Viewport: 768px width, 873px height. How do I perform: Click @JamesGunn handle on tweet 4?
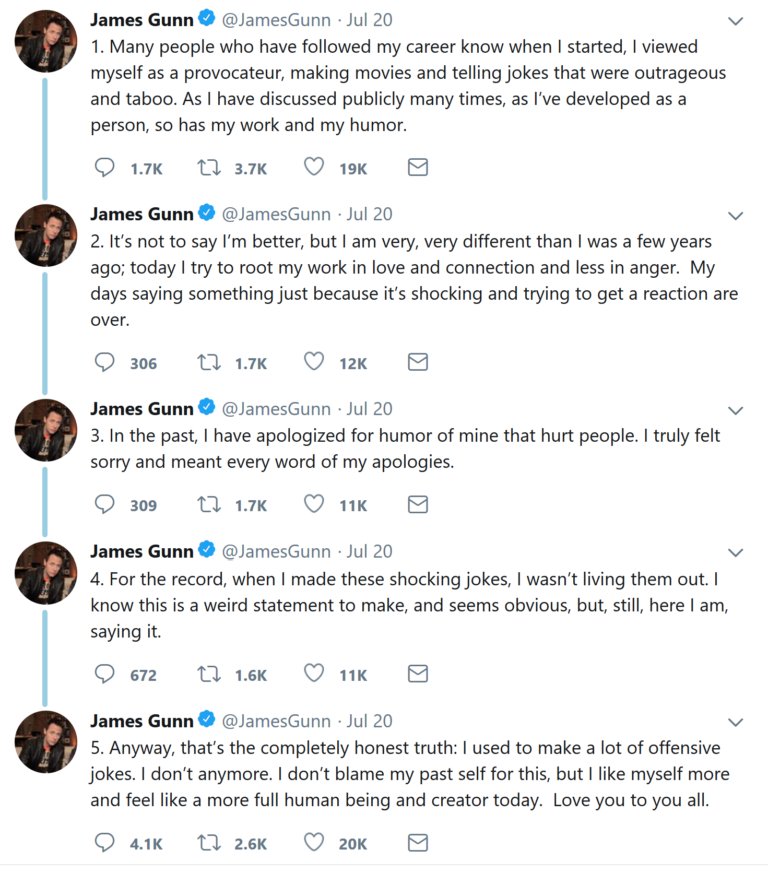tap(275, 551)
